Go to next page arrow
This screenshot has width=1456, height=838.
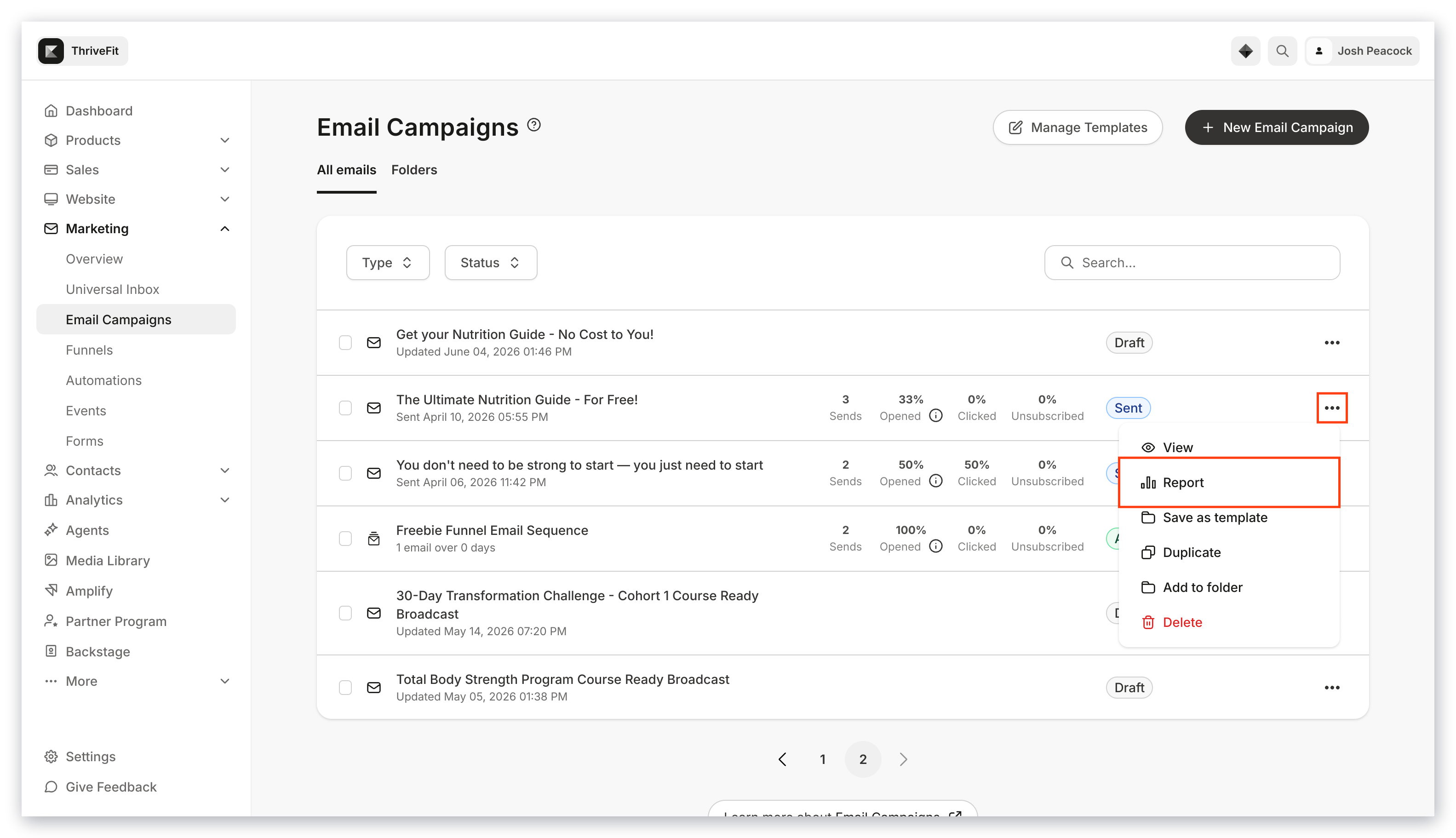pos(903,759)
